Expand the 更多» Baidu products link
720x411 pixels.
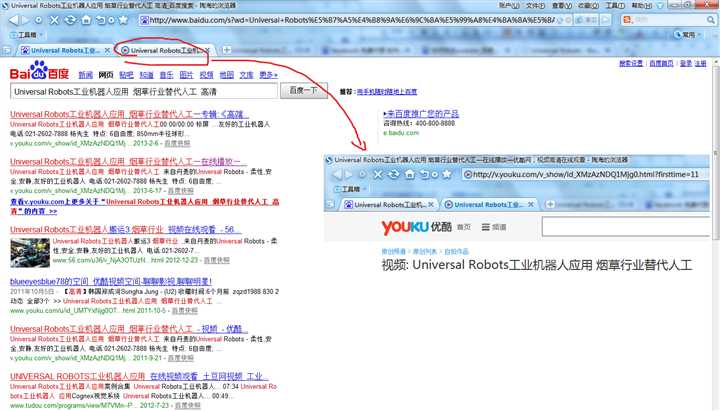point(269,75)
